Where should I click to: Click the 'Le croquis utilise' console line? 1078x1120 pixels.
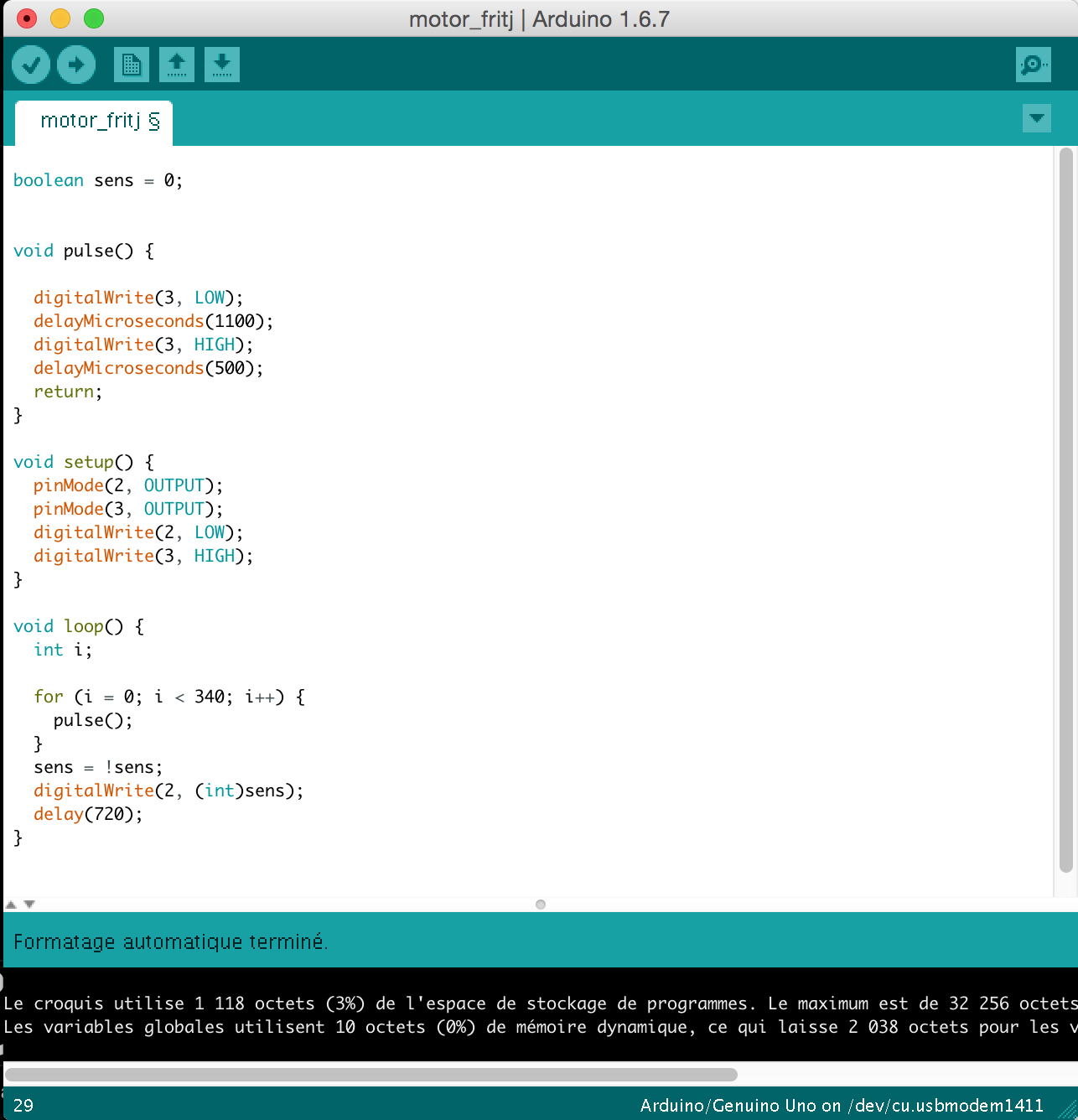(541, 1003)
